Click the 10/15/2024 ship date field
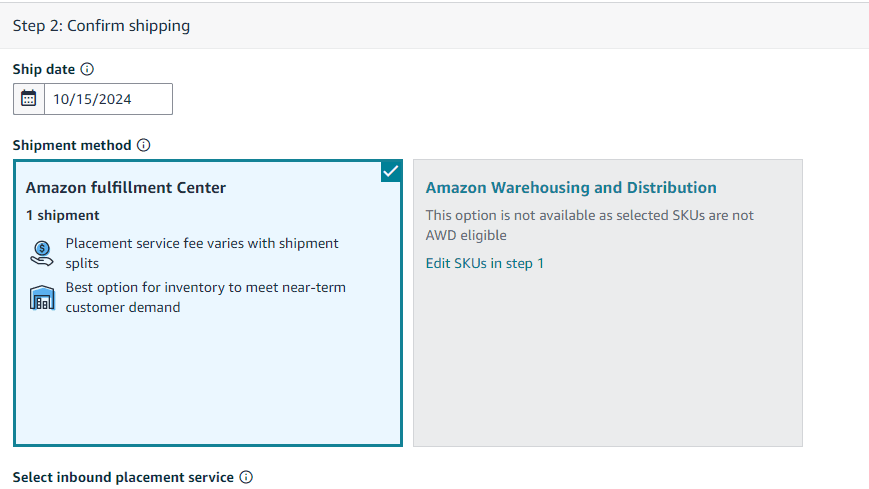Screen dimensions: 869x489 coord(108,99)
